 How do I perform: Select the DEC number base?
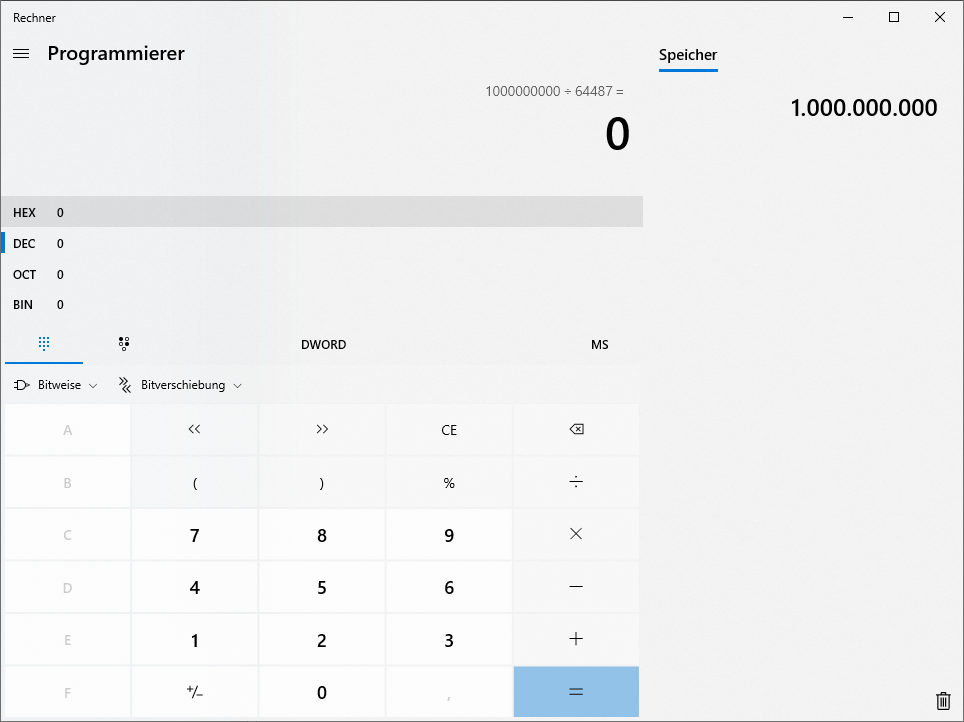(x=322, y=244)
